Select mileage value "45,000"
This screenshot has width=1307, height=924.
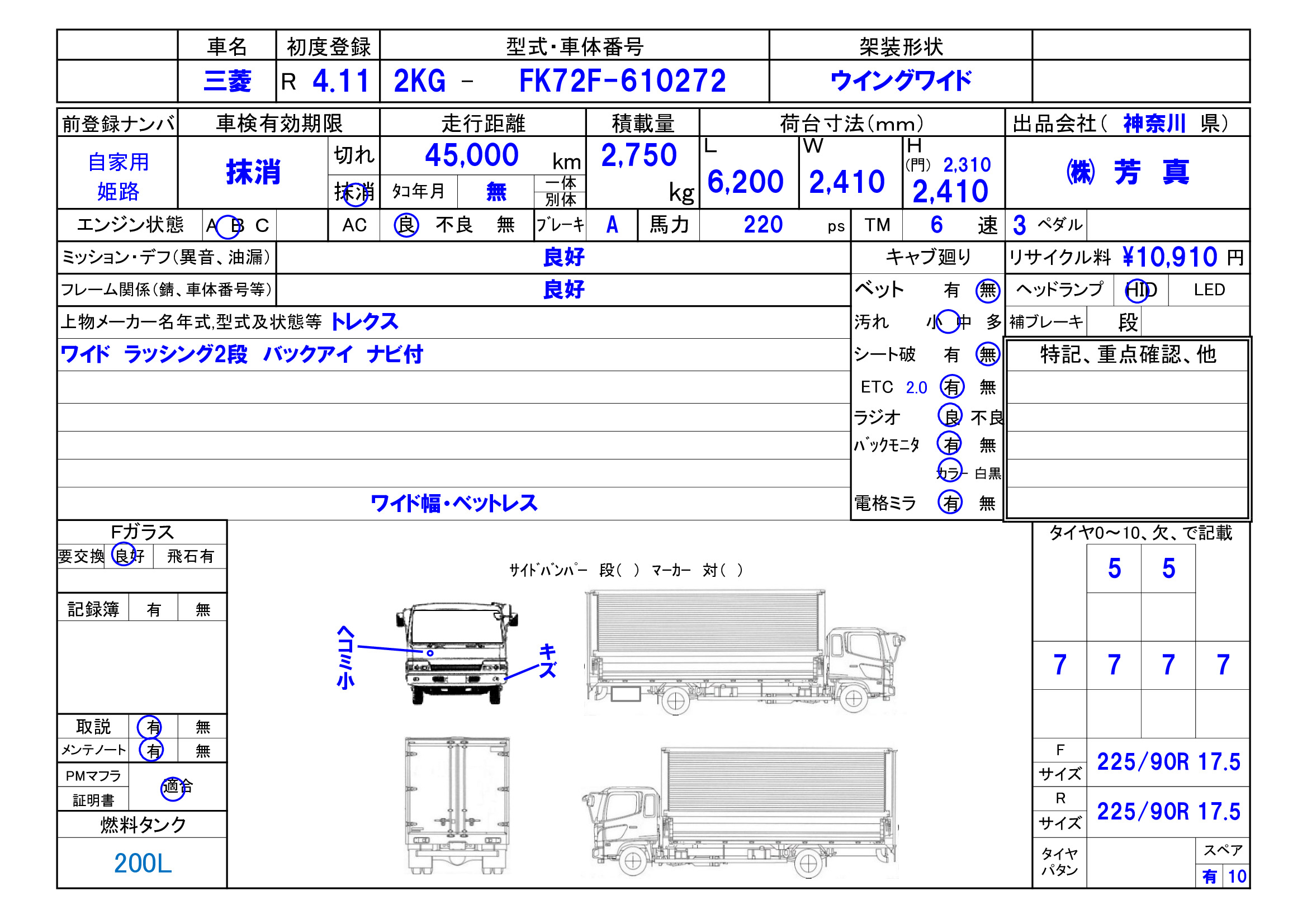click(x=471, y=155)
